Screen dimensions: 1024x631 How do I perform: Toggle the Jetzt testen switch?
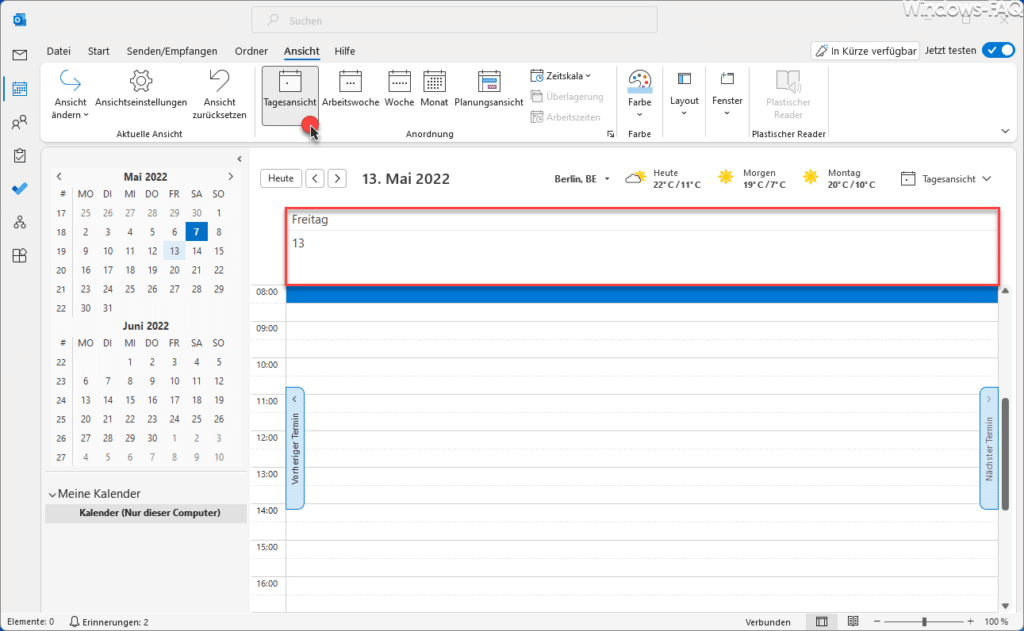click(999, 50)
